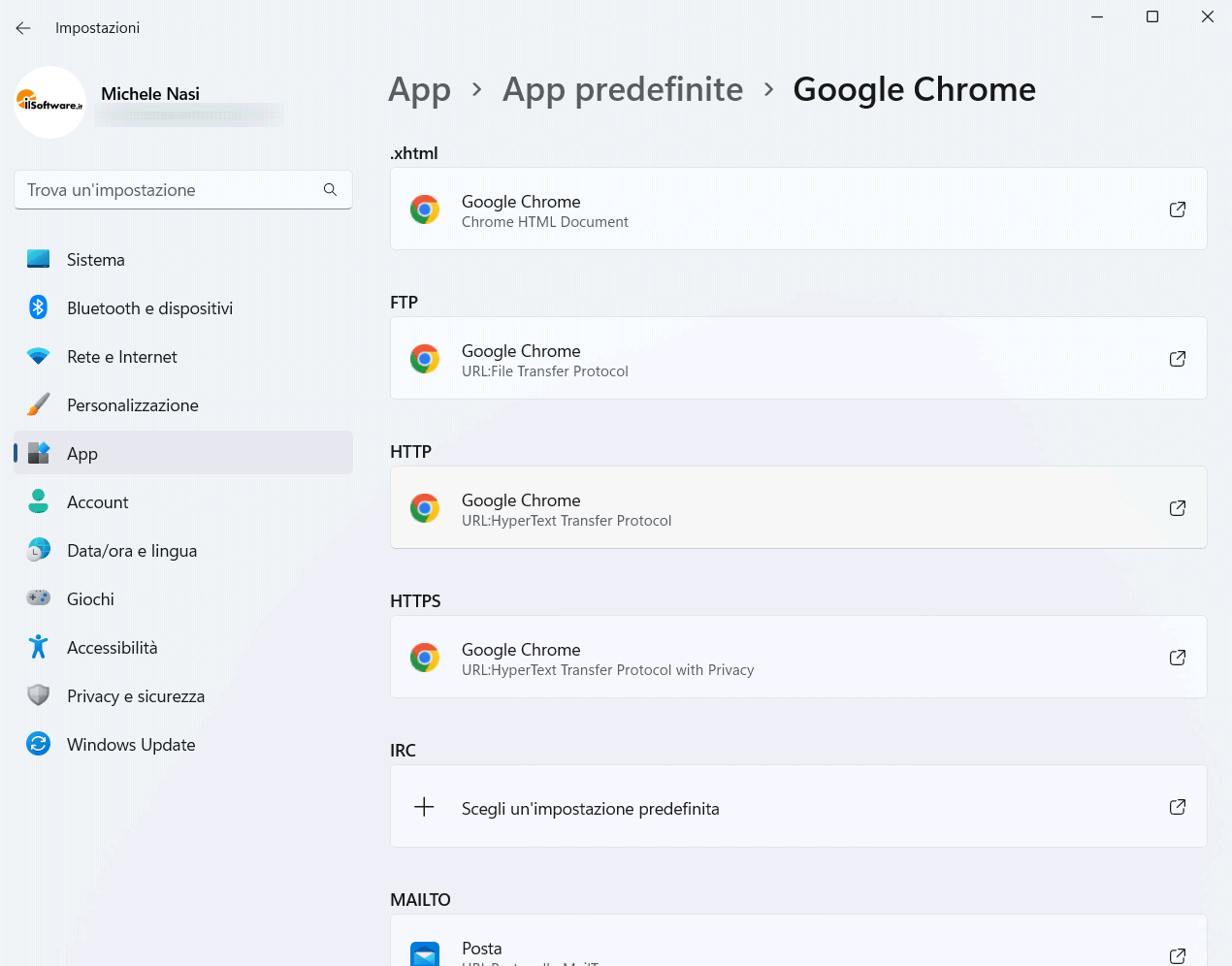Focus the Trova un'impostazione search field
Image resolution: width=1232 pixels, height=966 pixels.
pyautogui.click(x=183, y=190)
